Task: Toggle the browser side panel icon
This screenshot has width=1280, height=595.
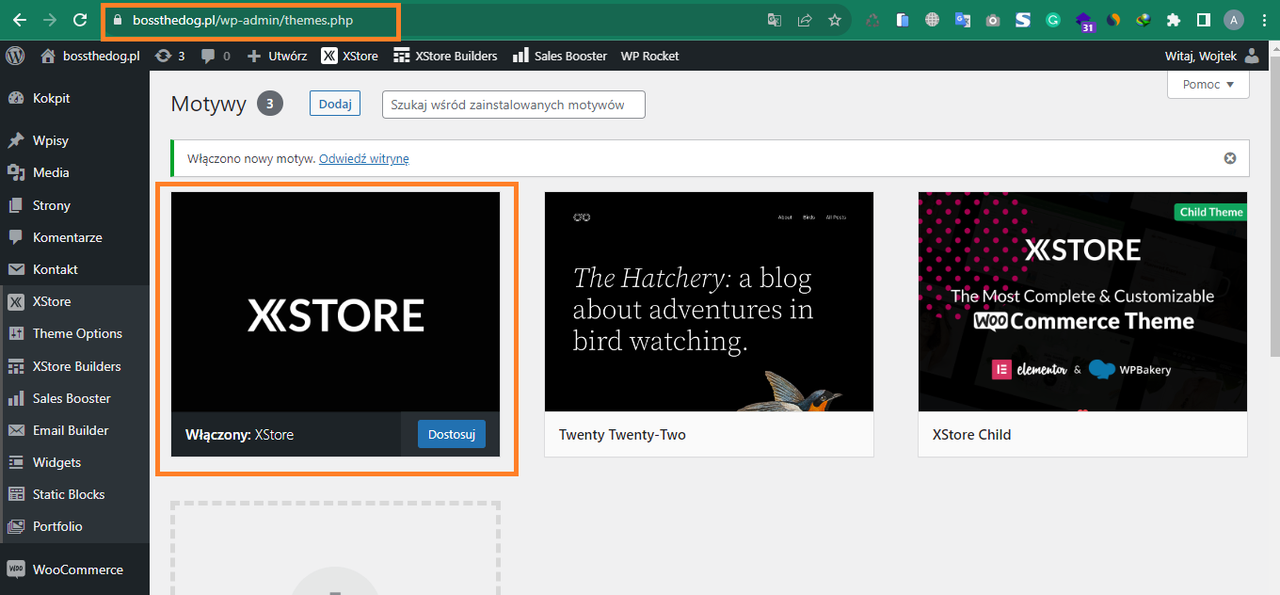Action: (1204, 20)
